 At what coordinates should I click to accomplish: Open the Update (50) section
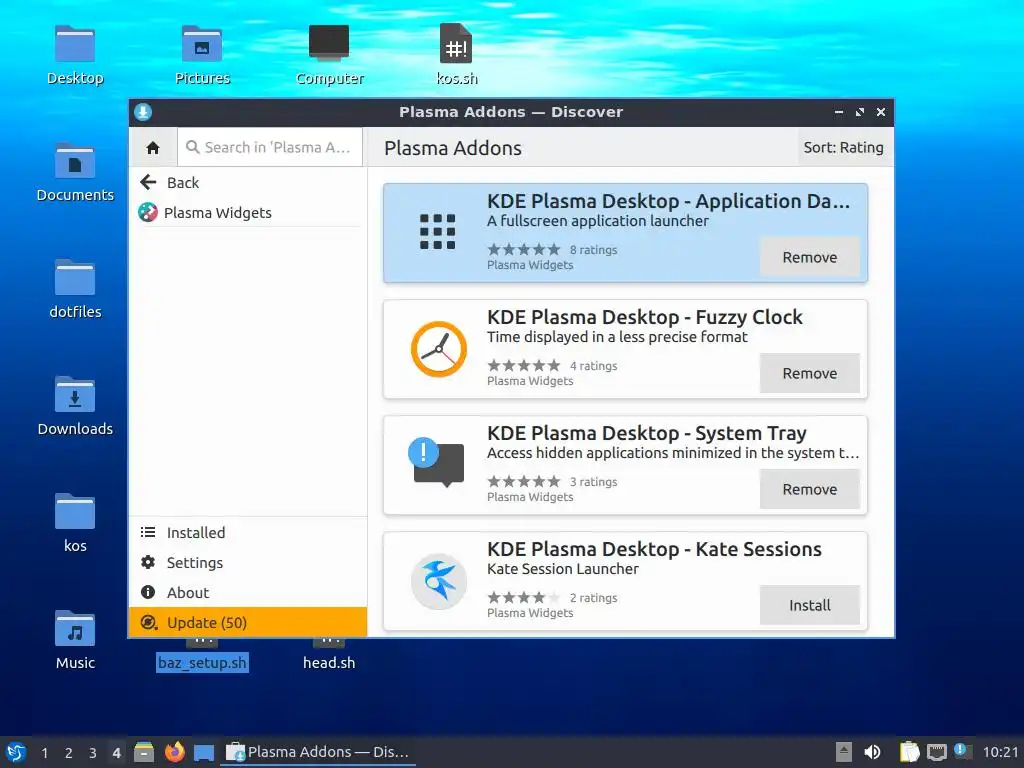tap(248, 622)
